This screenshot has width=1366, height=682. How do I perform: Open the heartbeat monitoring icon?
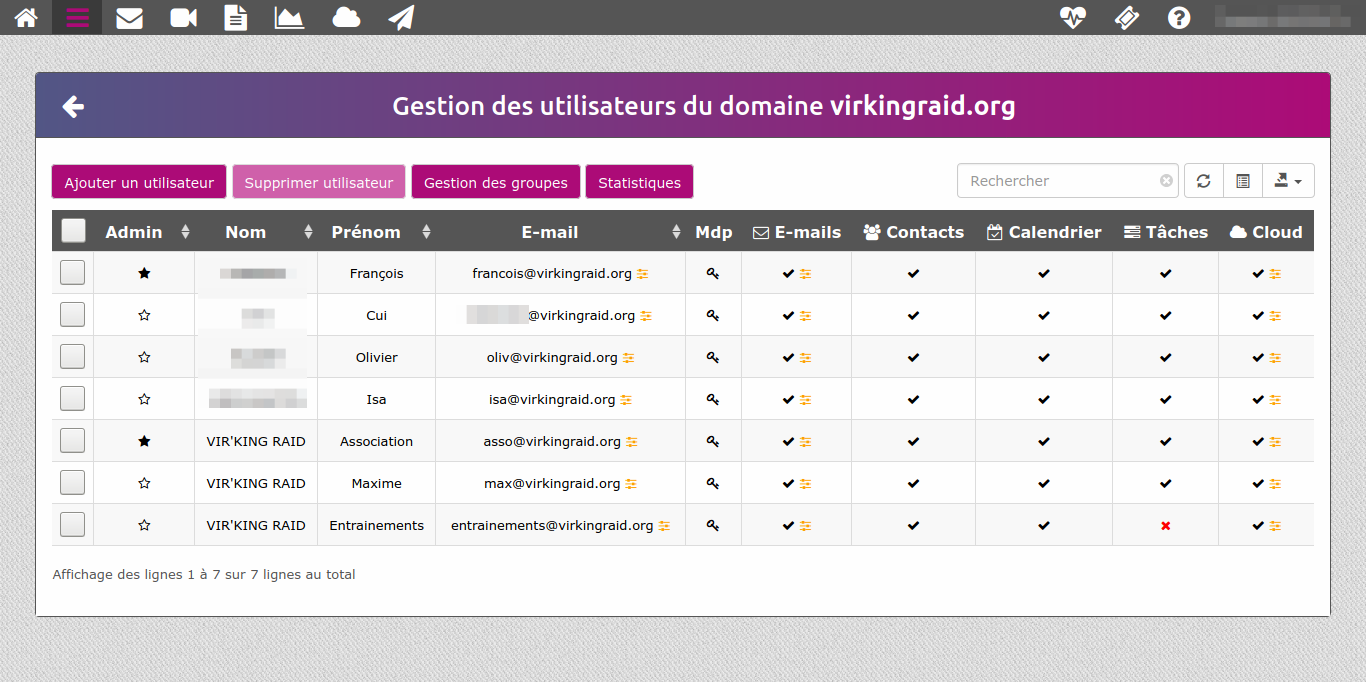(x=1073, y=17)
